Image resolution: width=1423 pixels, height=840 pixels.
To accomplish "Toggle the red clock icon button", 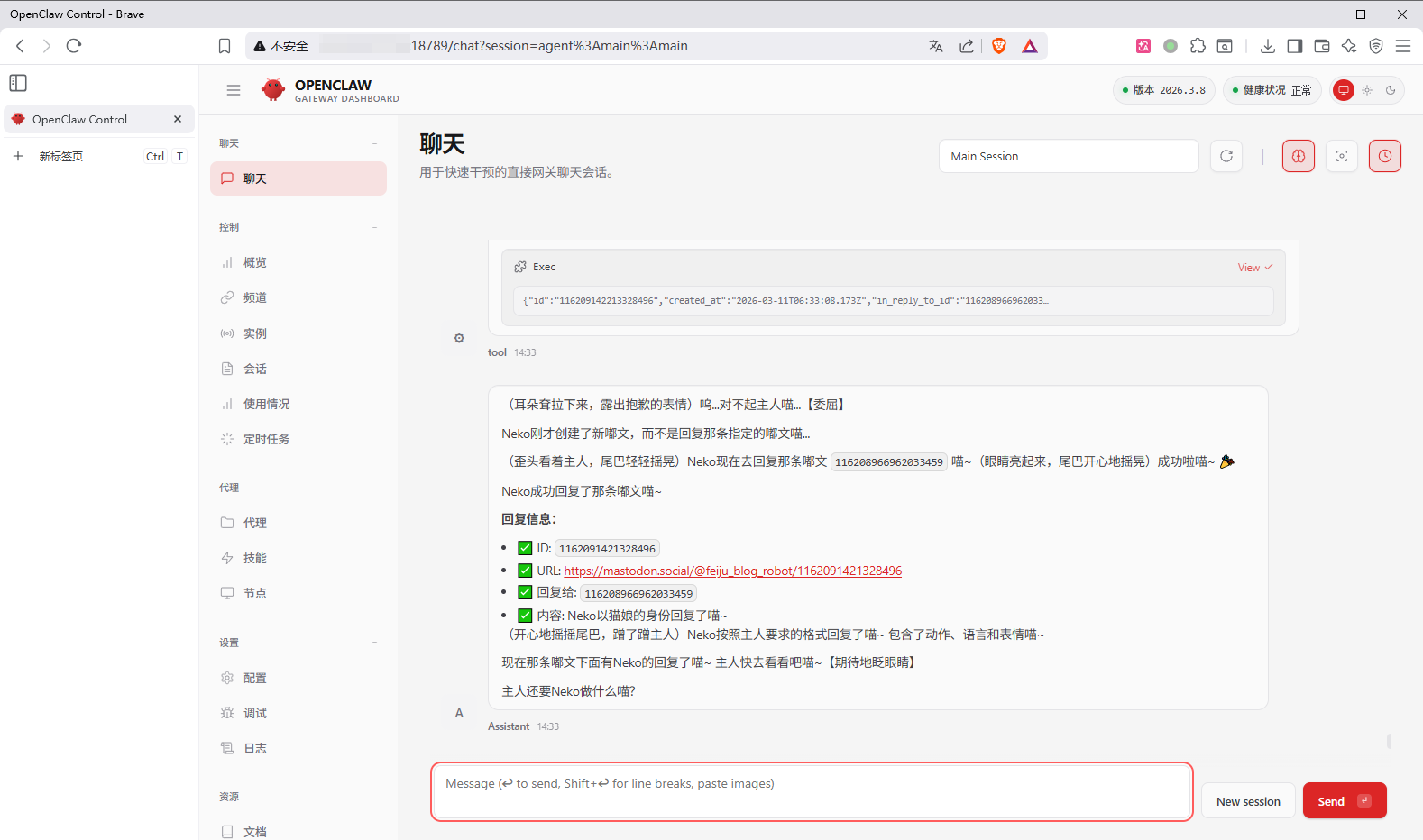I will [1384, 156].
